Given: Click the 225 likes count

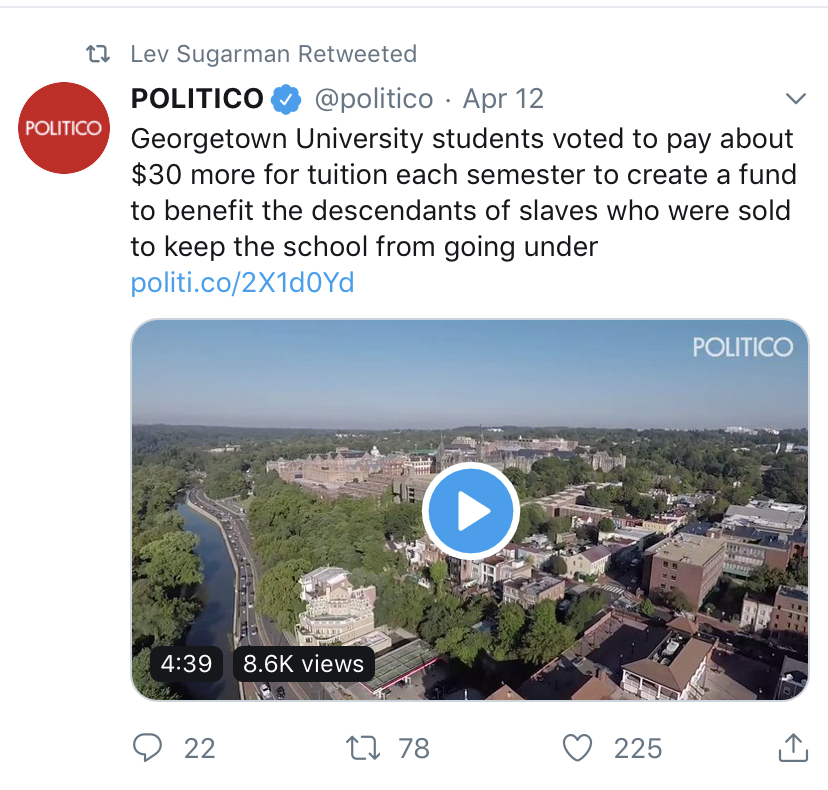Looking at the screenshot, I should [638, 749].
